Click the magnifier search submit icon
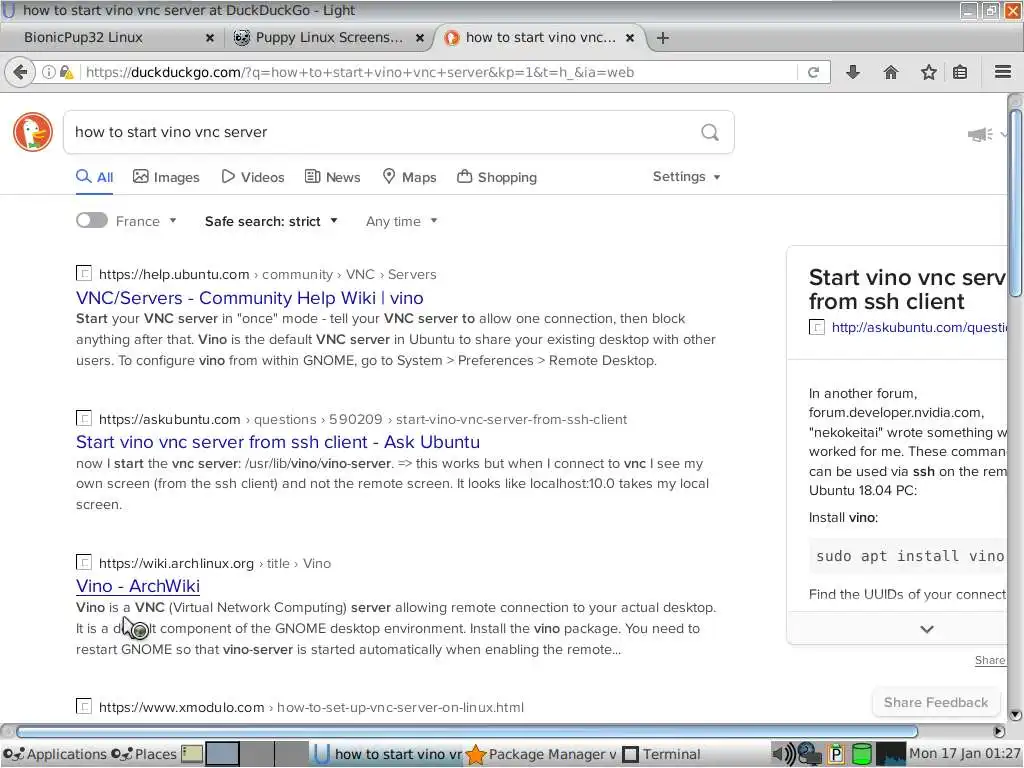The height and width of the screenshot is (768, 1024). 710,133
